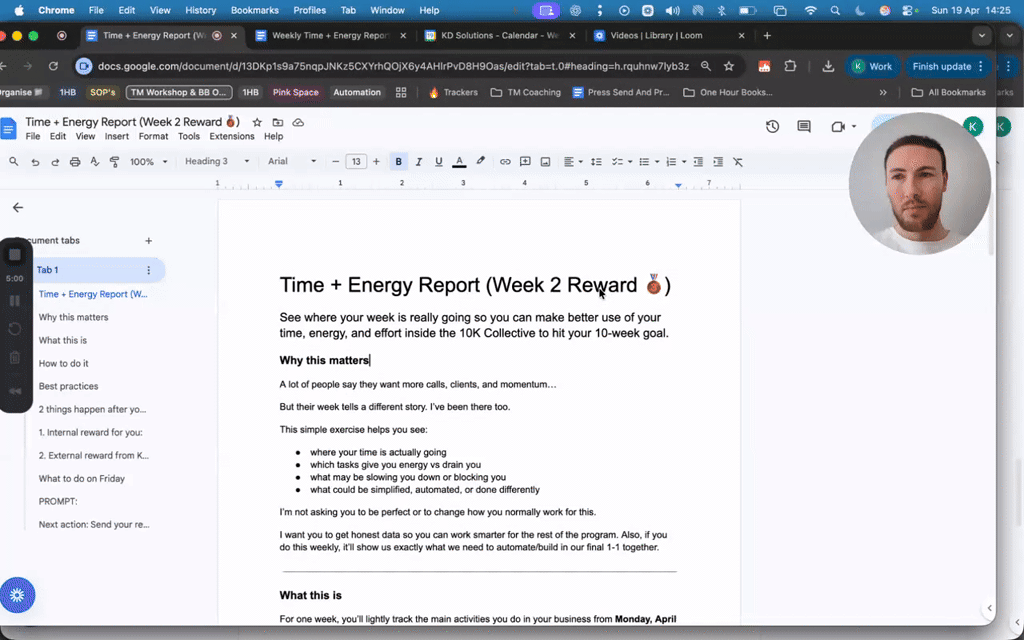This screenshot has height=640, width=1024.
Task: Jump to 'PROMPT:' outline heading
Action: tap(57, 502)
